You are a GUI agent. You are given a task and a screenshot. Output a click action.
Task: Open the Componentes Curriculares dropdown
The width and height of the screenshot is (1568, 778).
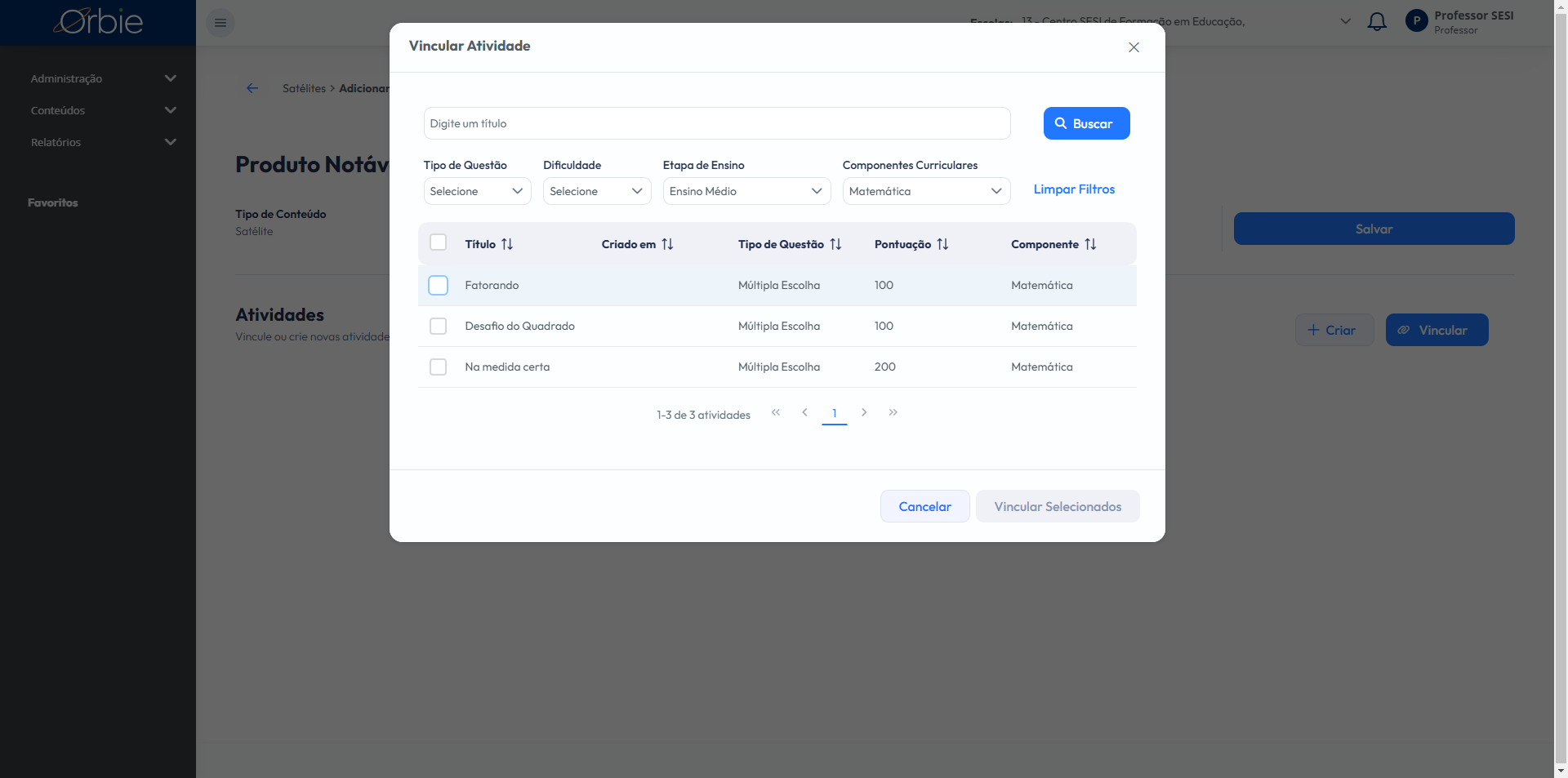(x=925, y=191)
